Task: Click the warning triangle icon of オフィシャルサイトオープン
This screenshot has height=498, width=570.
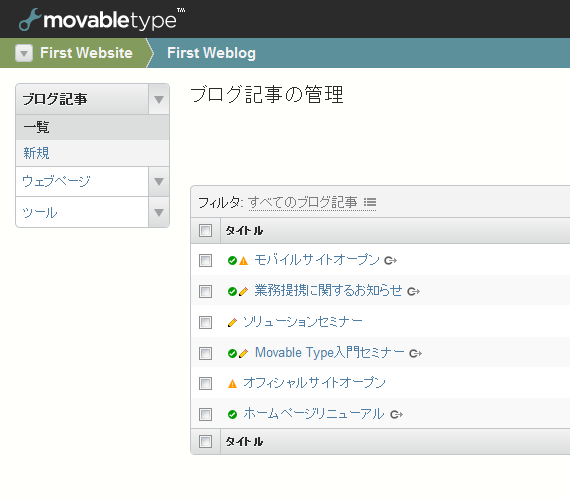Action: click(x=232, y=383)
